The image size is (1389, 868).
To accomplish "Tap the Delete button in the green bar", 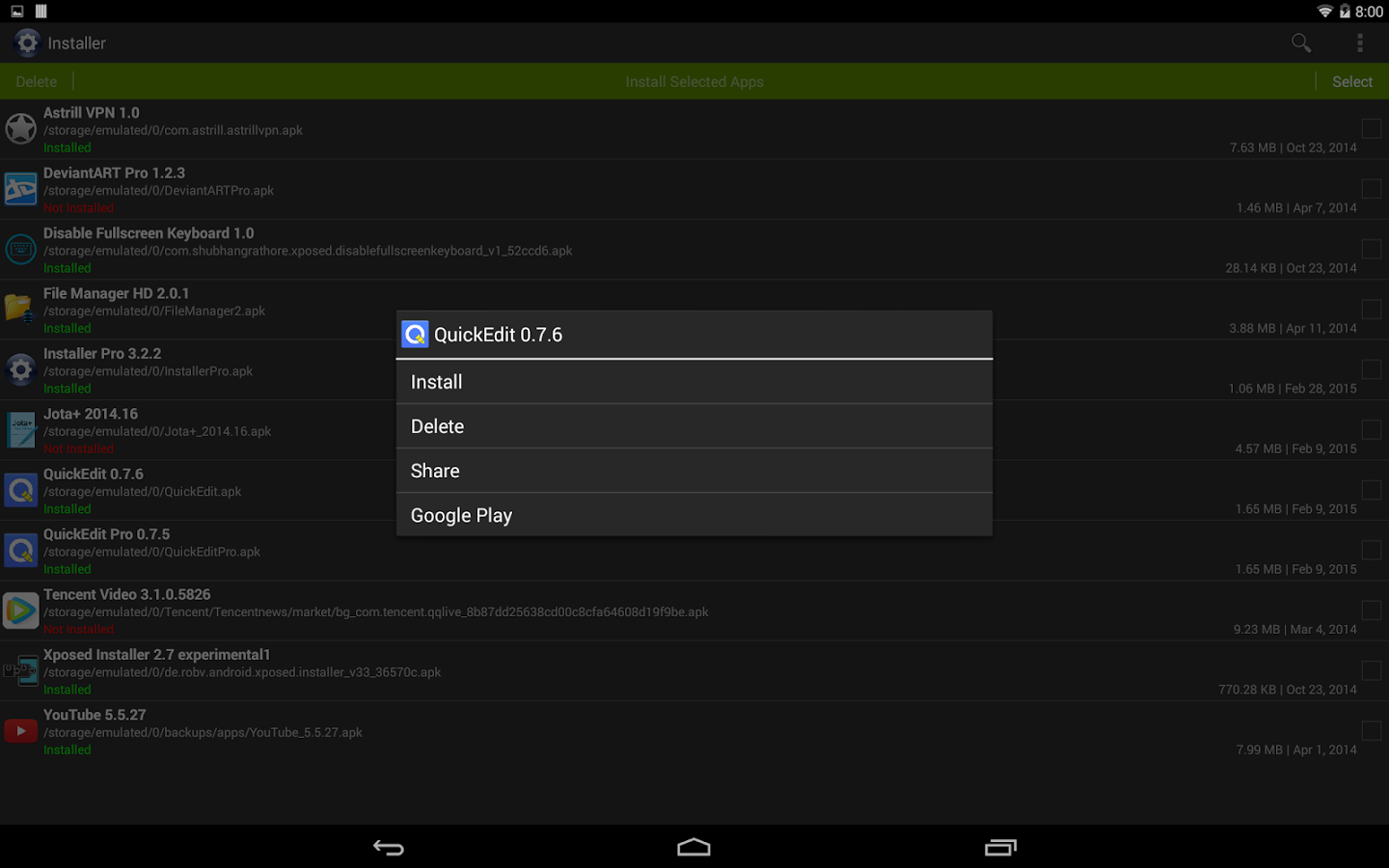I will 37,82.
